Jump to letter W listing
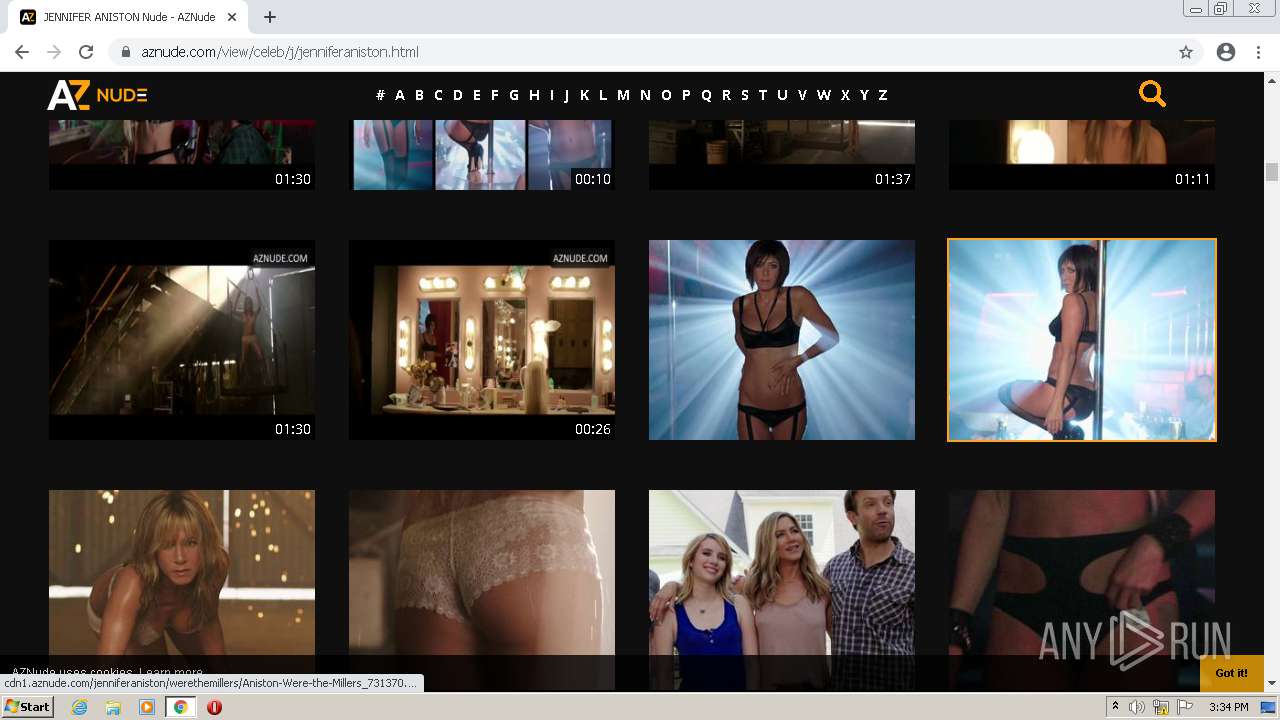Viewport: 1280px width, 720px height. coord(824,95)
